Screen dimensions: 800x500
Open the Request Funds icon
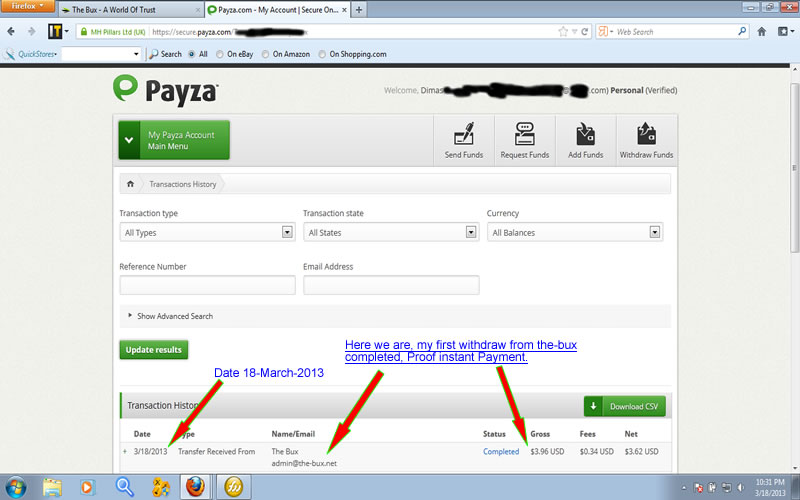click(524, 140)
